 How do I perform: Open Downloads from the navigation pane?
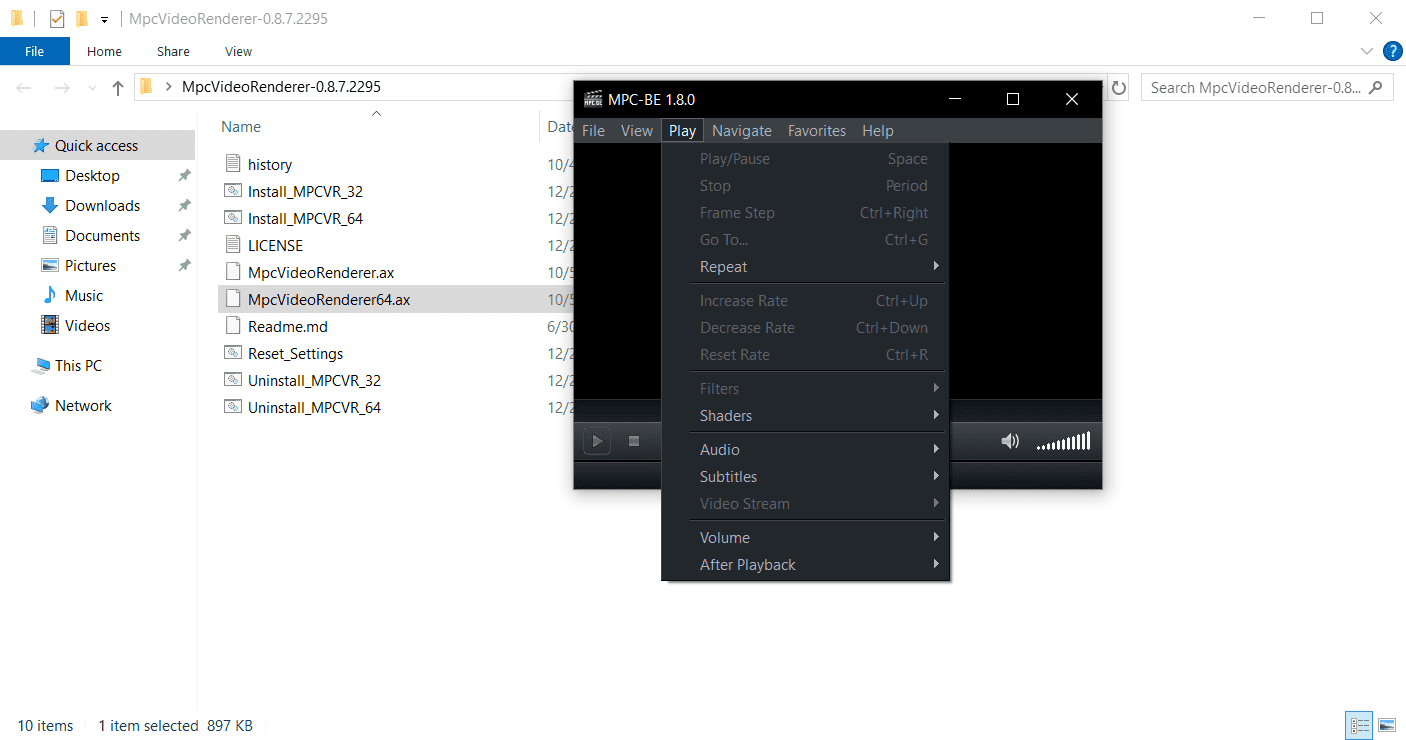pyautogui.click(x=102, y=206)
